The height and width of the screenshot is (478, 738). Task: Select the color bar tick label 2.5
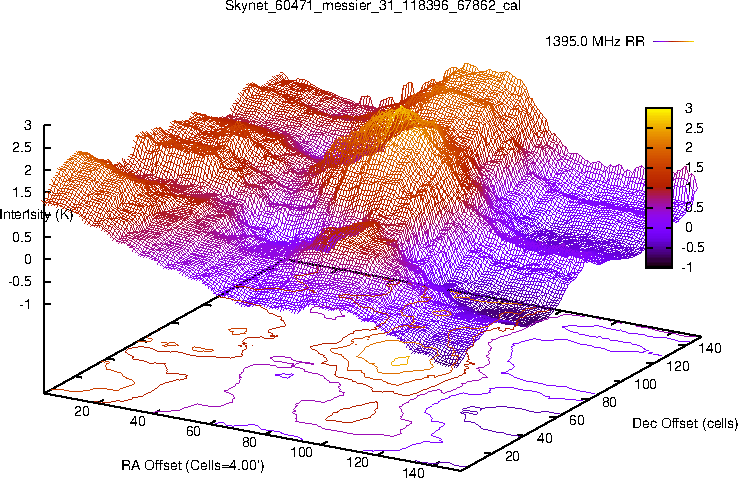pyautogui.click(x=694, y=128)
